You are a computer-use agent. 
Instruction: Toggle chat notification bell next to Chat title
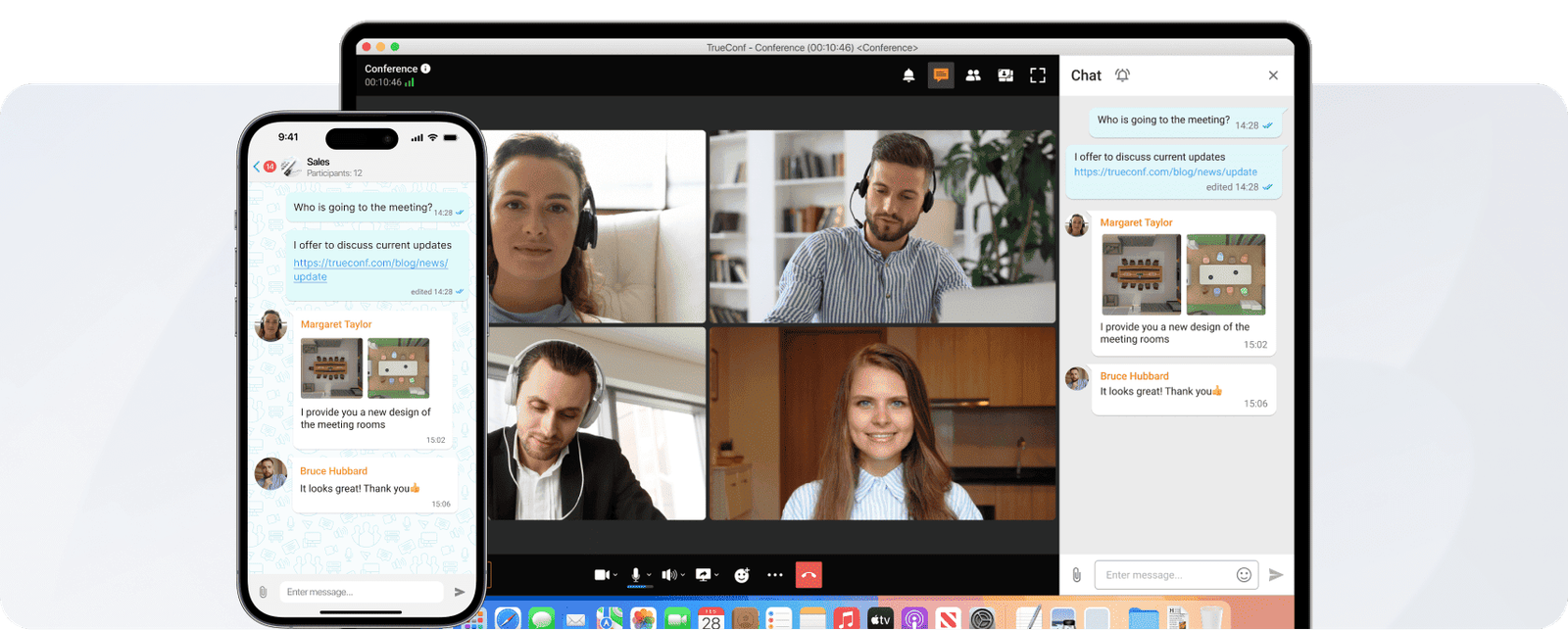click(1122, 75)
